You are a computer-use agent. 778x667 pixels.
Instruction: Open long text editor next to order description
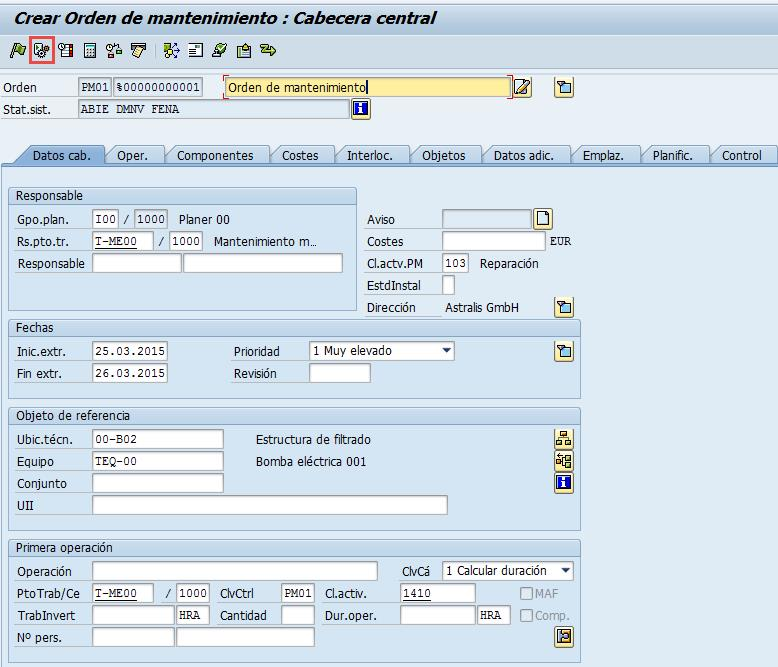pos(522,88)
